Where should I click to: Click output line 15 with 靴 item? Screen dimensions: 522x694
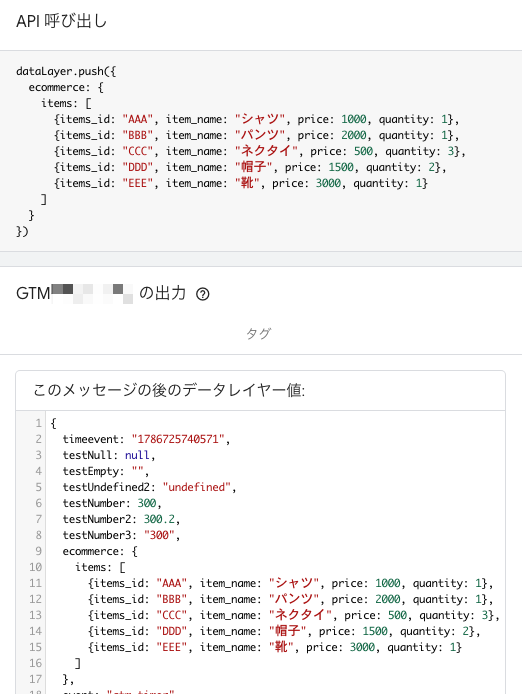point(275,647)
